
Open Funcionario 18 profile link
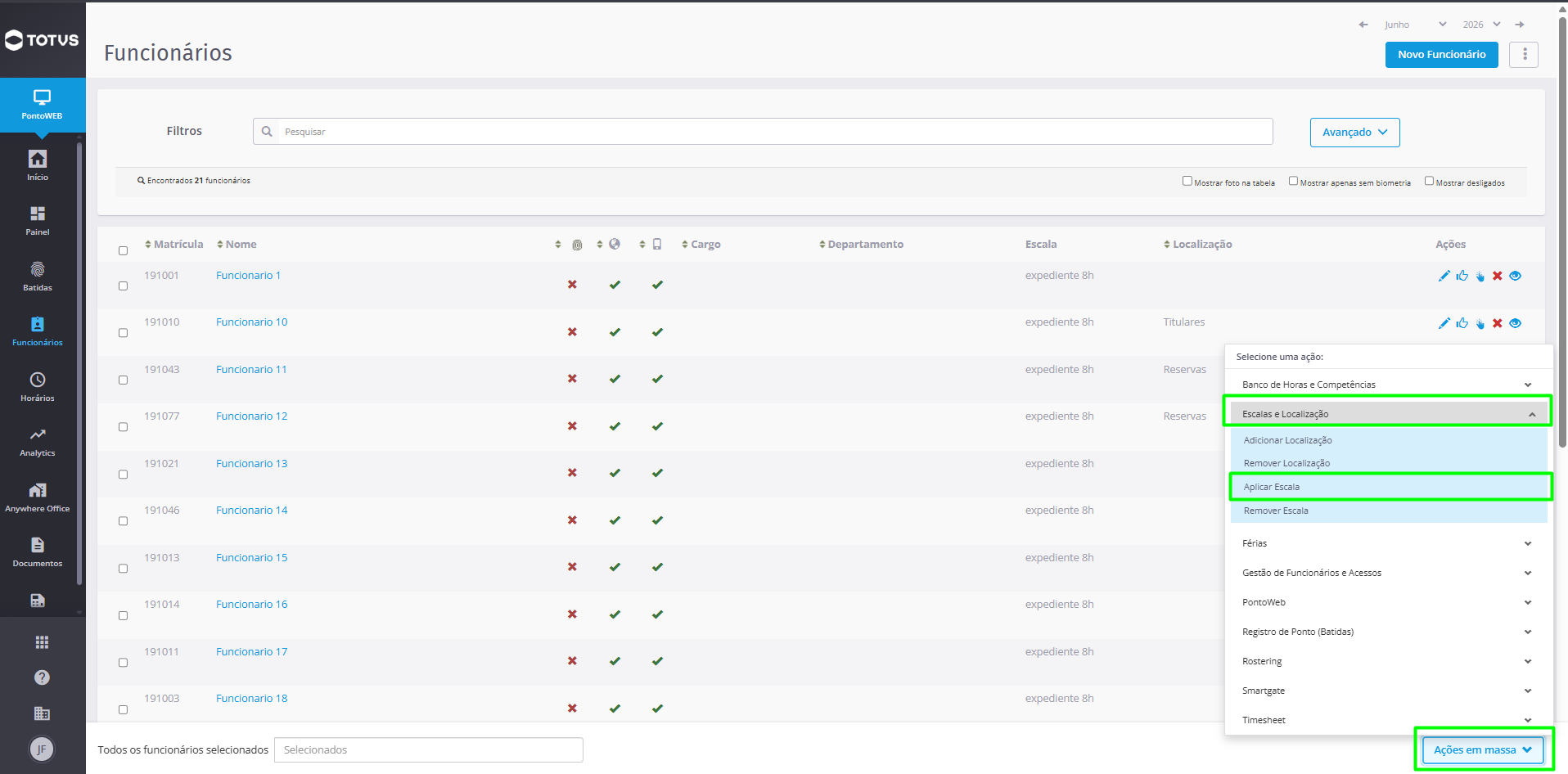252,699
